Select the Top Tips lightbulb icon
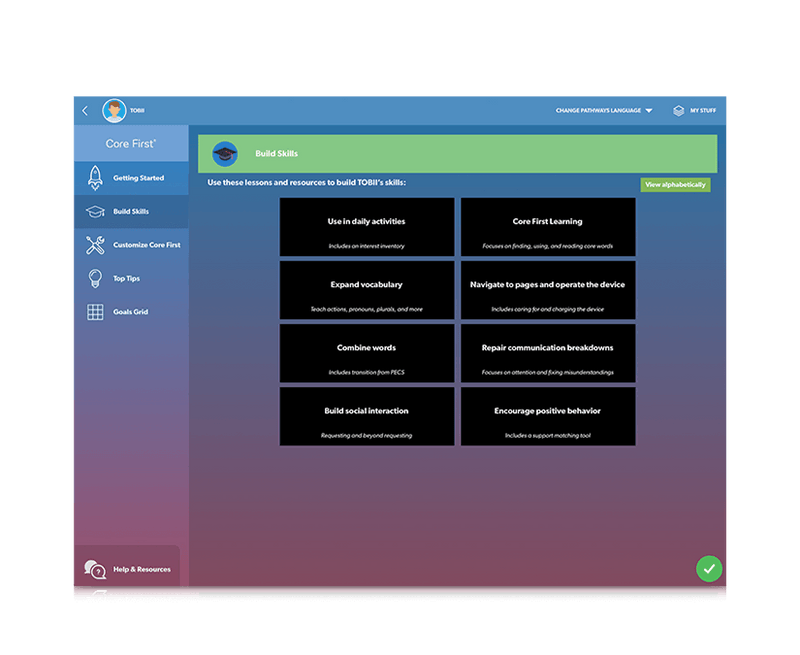 [95, 279]
